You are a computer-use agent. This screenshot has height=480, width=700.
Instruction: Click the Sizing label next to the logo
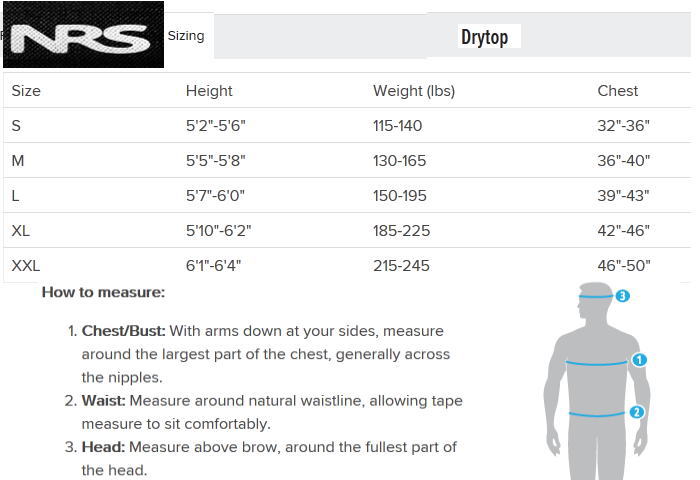point(186,36)
